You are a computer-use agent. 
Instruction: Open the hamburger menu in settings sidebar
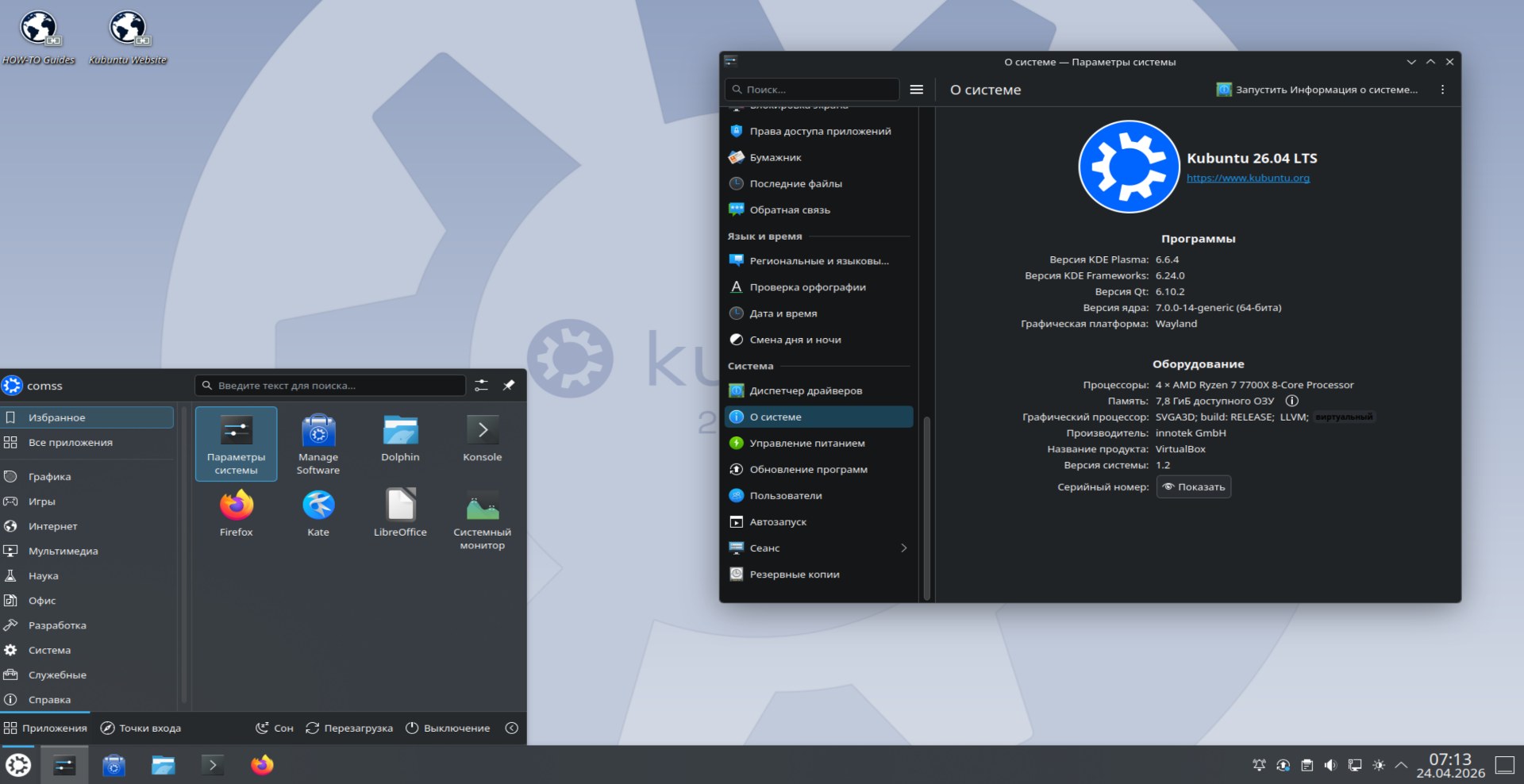pos(916,90)
